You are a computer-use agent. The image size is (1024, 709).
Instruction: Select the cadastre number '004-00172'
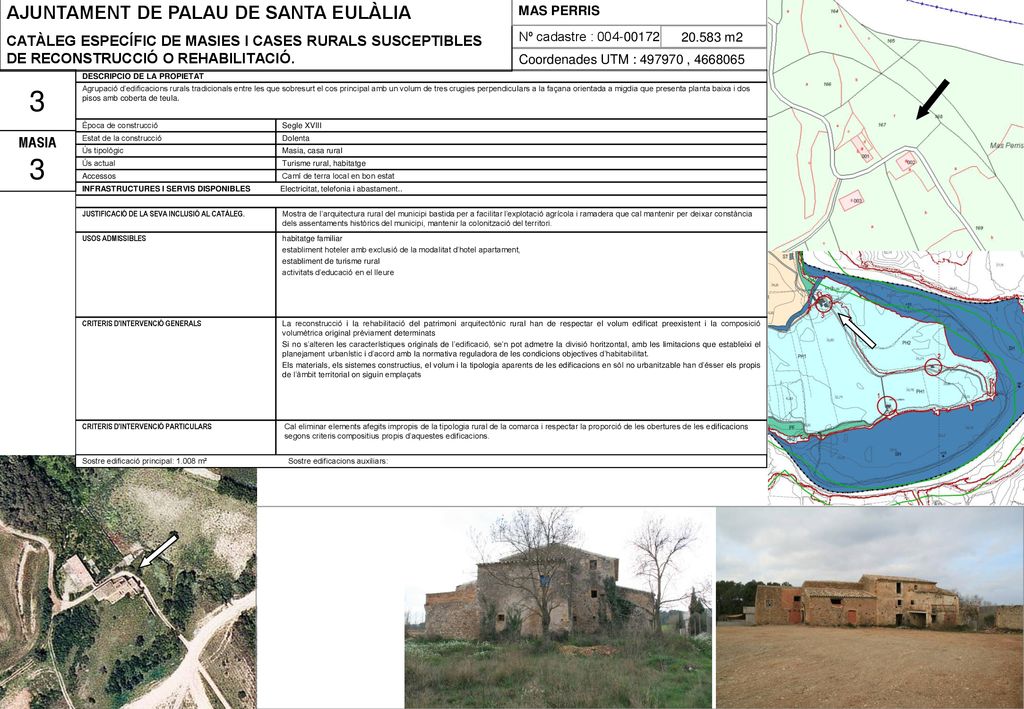coord(628,37)
